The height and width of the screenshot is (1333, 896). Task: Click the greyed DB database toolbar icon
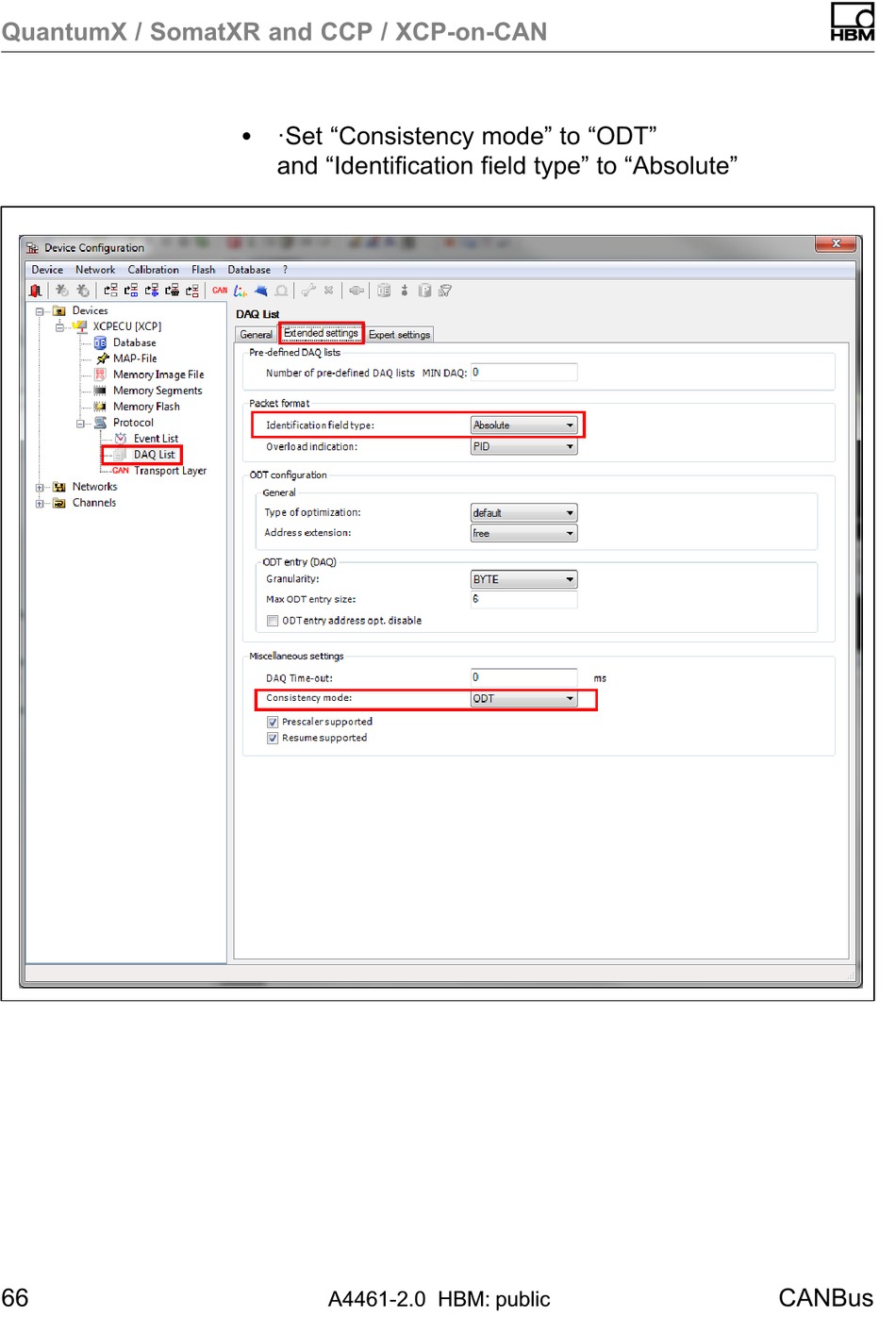(384, 291)
